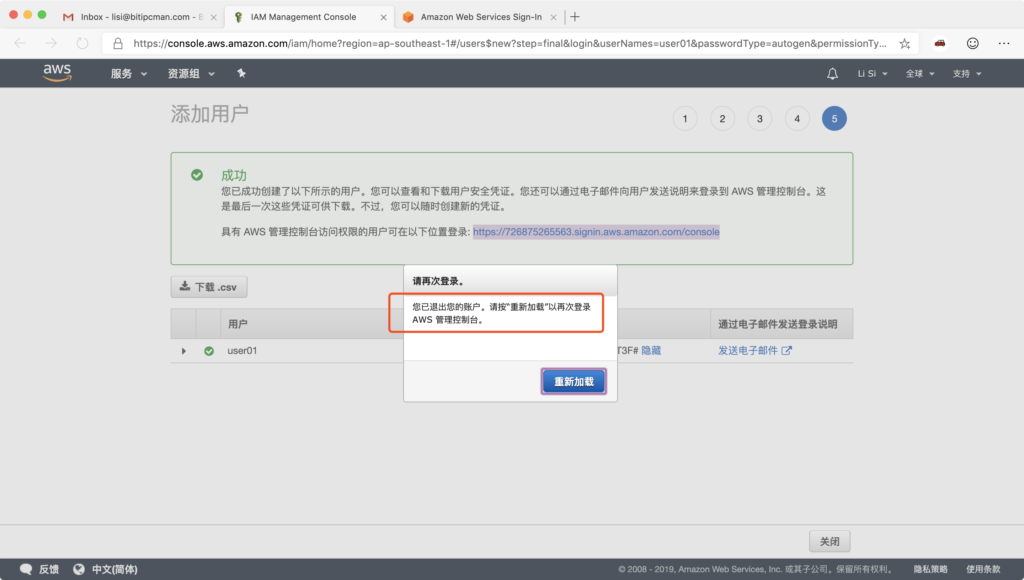Close the Inbox Gmail tab
The image size is (1024, 580).
pos(214,18)
